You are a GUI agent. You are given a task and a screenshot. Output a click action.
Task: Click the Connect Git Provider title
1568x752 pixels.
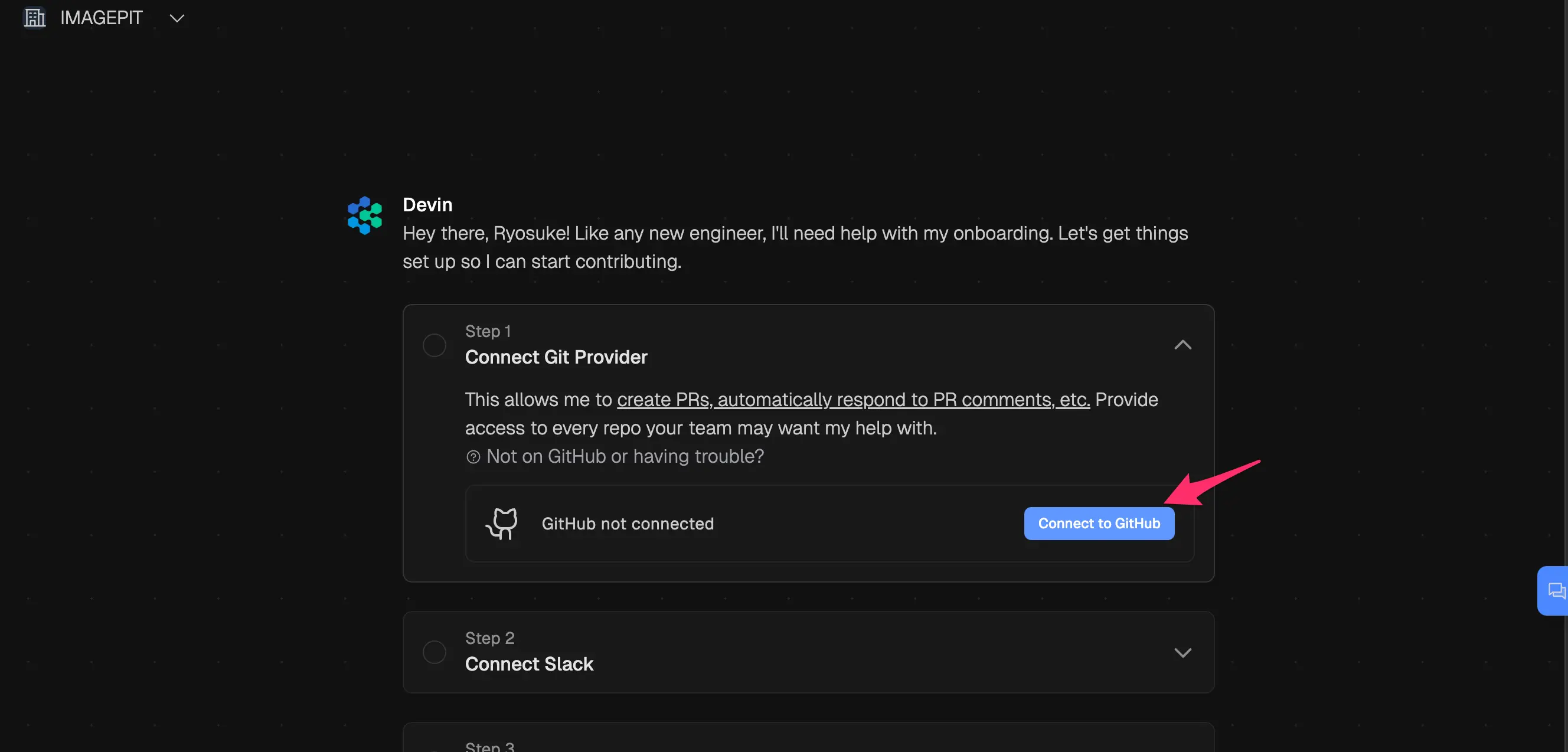556,357
